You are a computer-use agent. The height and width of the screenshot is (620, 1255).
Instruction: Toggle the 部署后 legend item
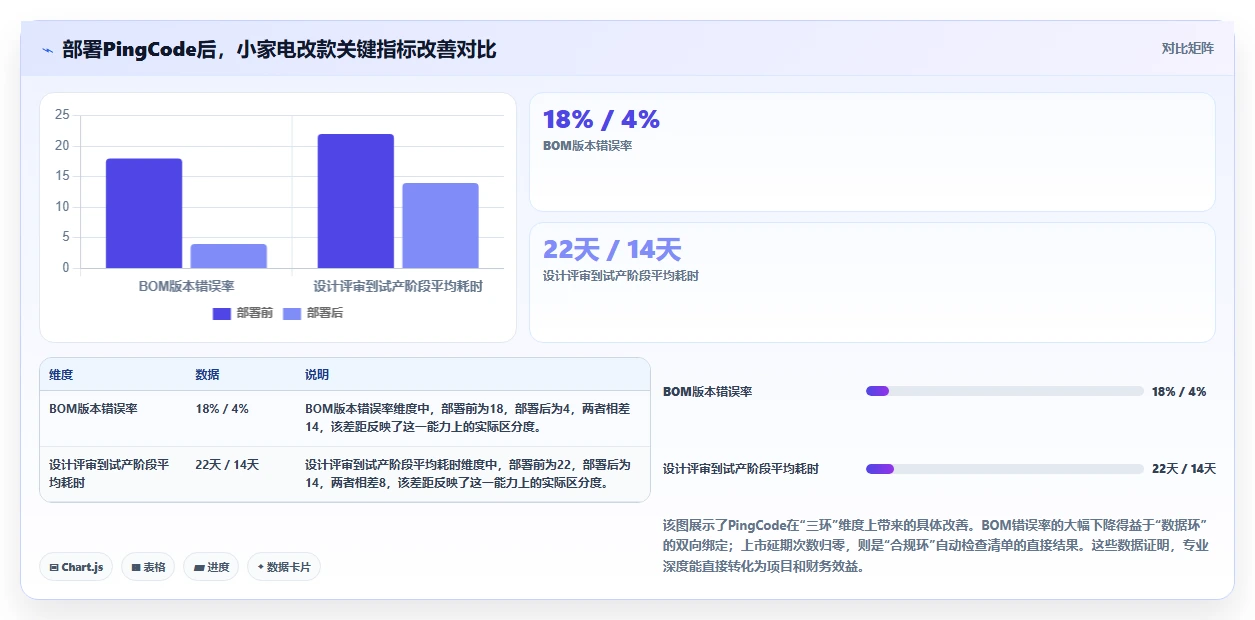(x=312, y=313)
